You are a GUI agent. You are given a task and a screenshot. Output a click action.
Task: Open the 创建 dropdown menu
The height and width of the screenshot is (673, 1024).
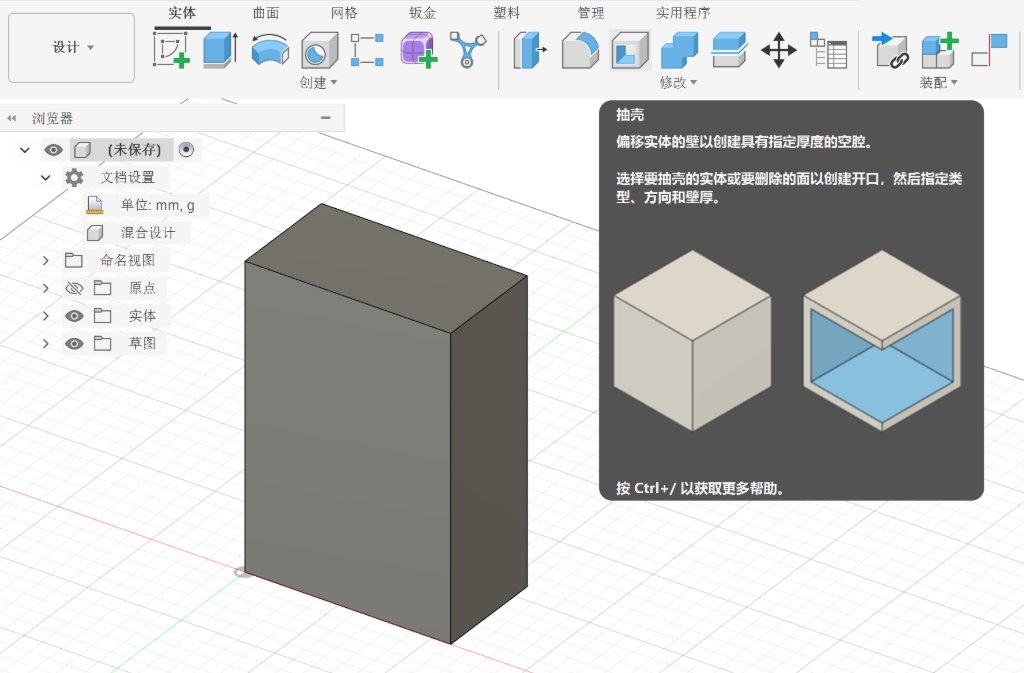coord(316,83)
